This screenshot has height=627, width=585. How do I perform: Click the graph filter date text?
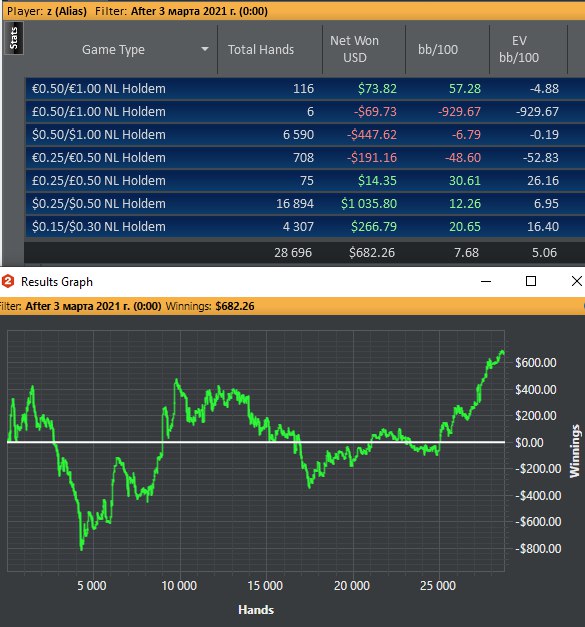tap(93, 306)
